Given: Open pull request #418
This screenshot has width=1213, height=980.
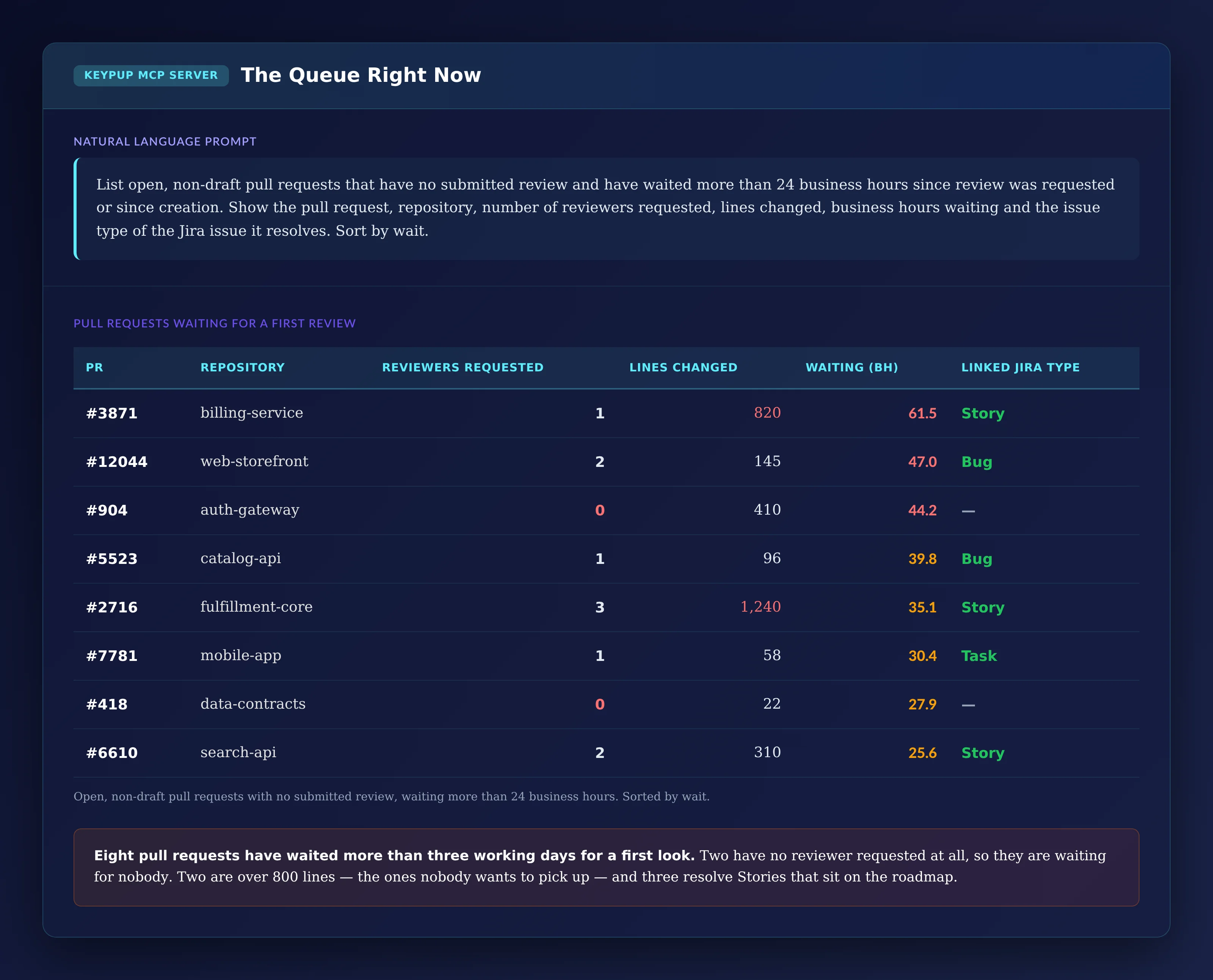Looking at the screenshot, I should pos(107,704).
